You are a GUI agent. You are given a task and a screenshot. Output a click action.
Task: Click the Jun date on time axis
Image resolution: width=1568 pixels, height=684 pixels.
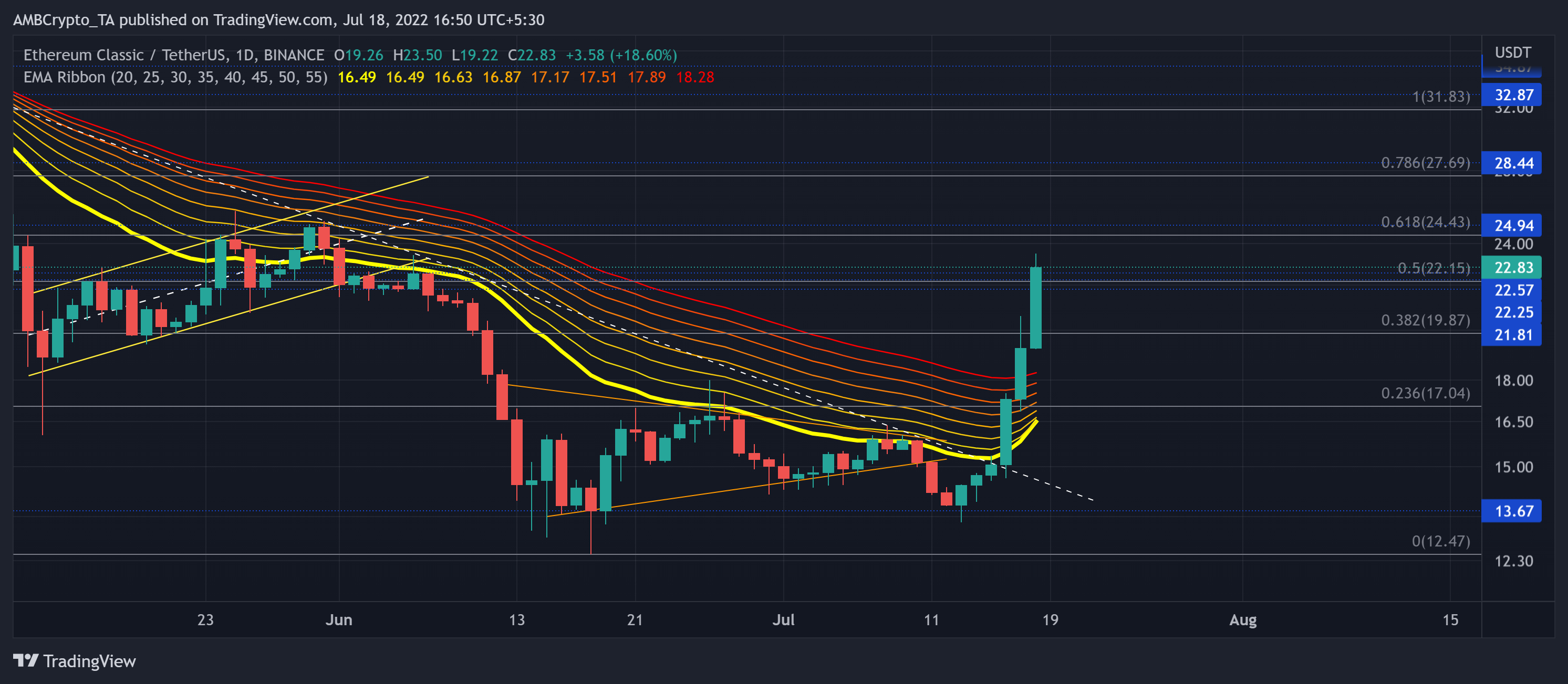tap(339, 619)
